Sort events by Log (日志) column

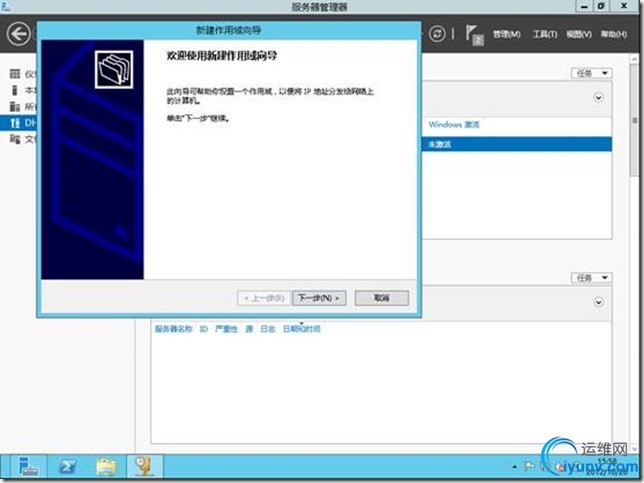point(268,329)
